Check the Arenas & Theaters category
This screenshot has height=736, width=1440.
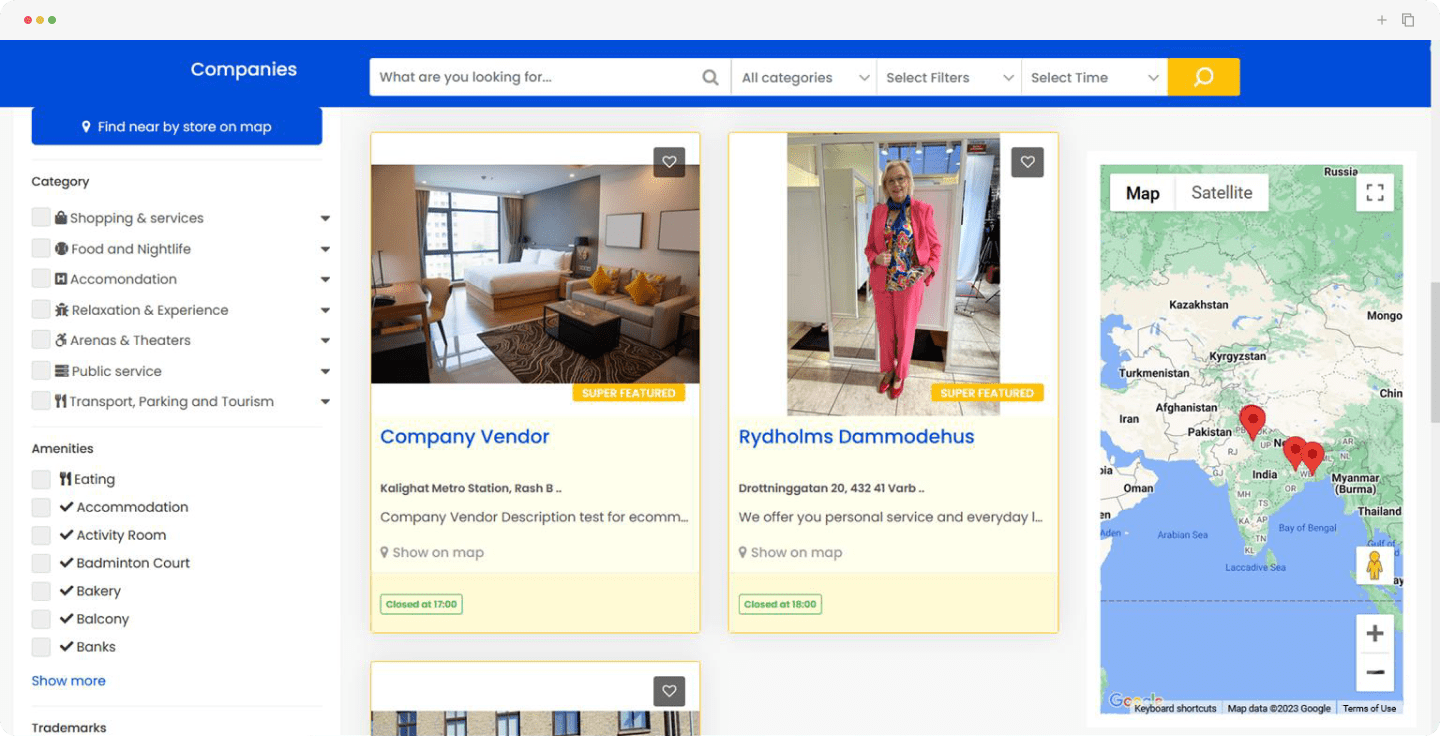coord(41,340)
